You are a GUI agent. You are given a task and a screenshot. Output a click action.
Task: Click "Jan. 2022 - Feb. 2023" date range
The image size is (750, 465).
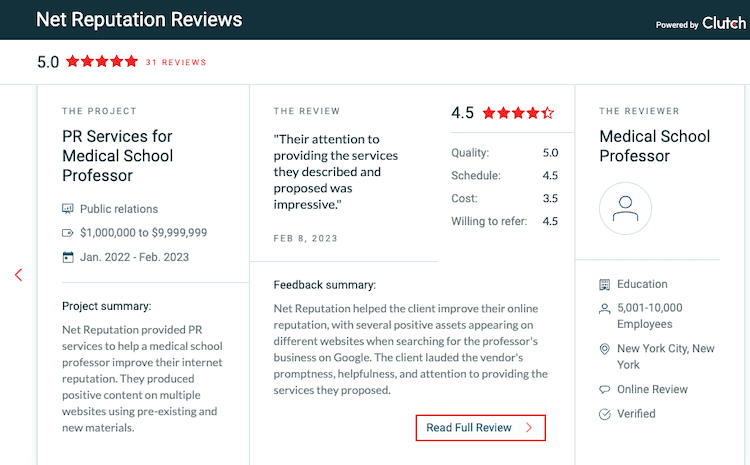point(134,257)
